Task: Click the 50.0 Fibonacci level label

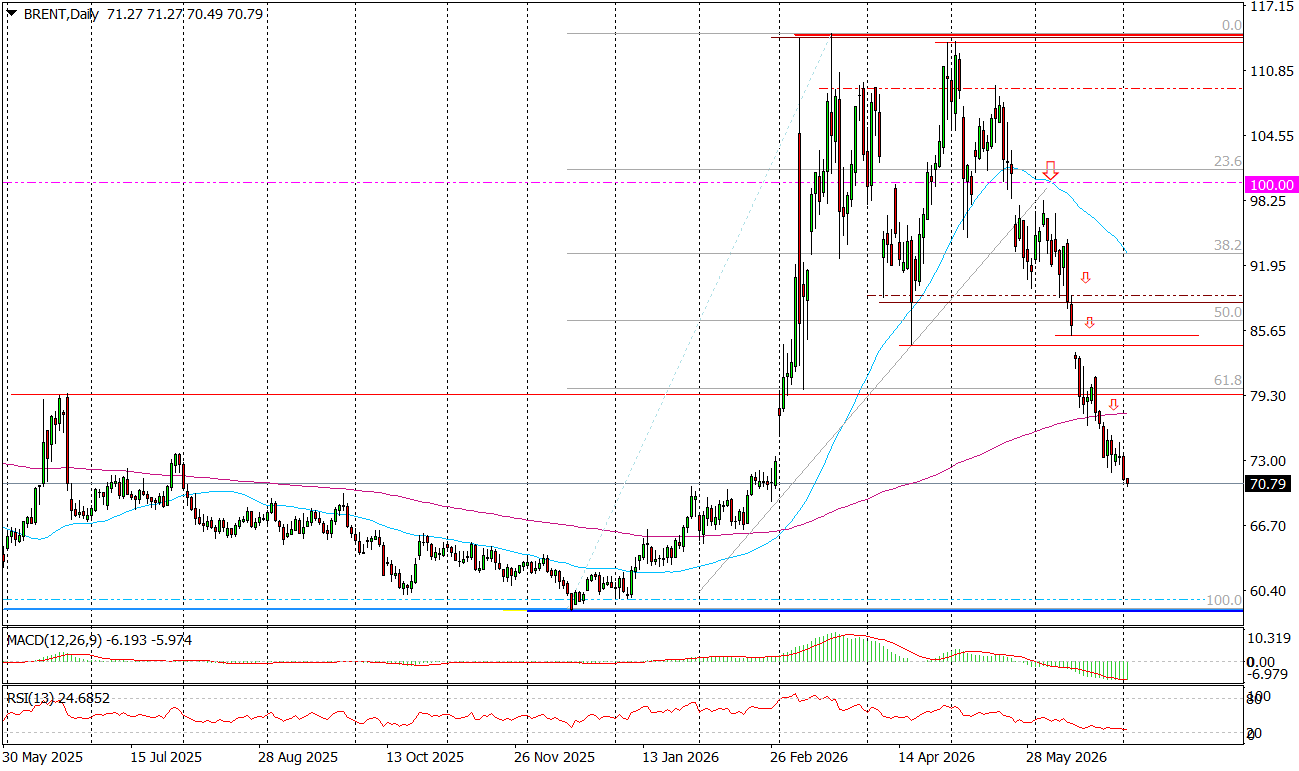Action: (x=1227, y=312)
